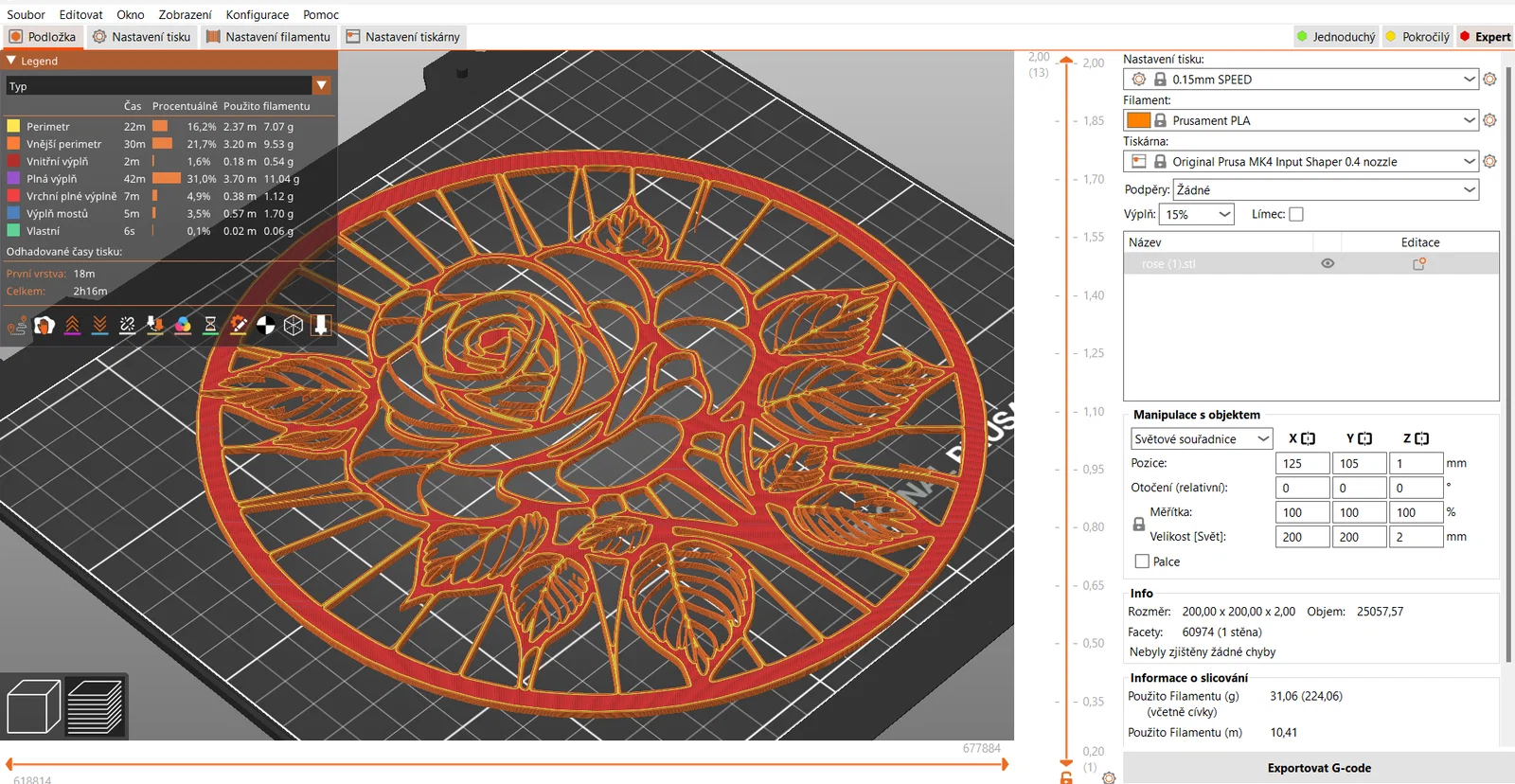This screenshot has height=784, width=1515.
Task: Check the Palce (inches) checkbox
Action: pyautogui.click(x=1142, y=561)
